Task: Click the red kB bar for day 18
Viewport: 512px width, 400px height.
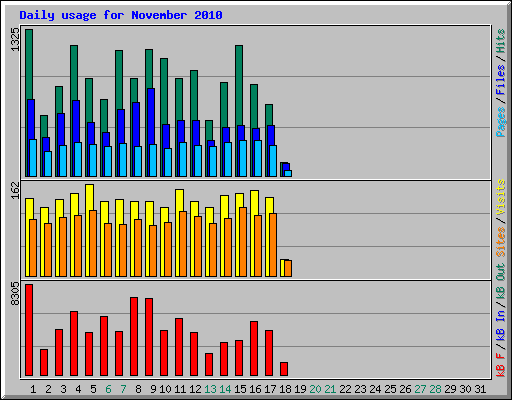Action: (x=284, y=369)
